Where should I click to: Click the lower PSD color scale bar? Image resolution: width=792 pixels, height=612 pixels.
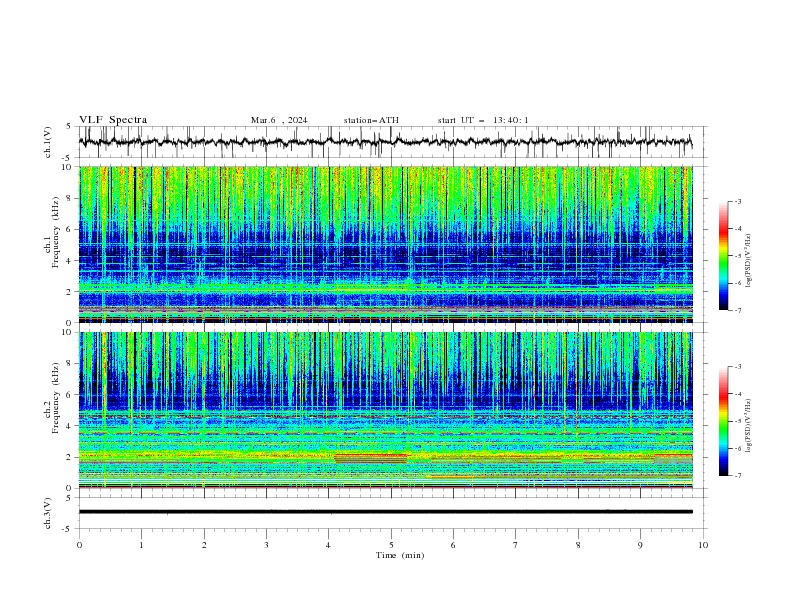[x=724, y=421]
